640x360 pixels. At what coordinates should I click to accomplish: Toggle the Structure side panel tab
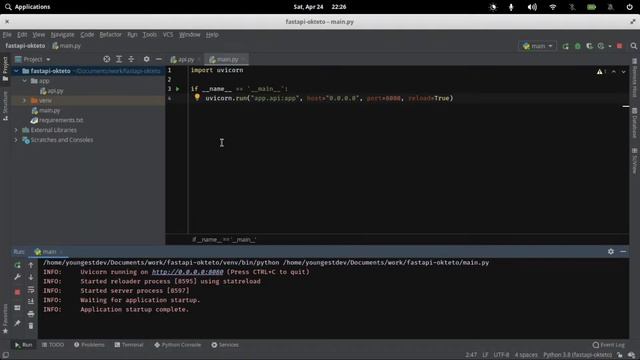5,105
